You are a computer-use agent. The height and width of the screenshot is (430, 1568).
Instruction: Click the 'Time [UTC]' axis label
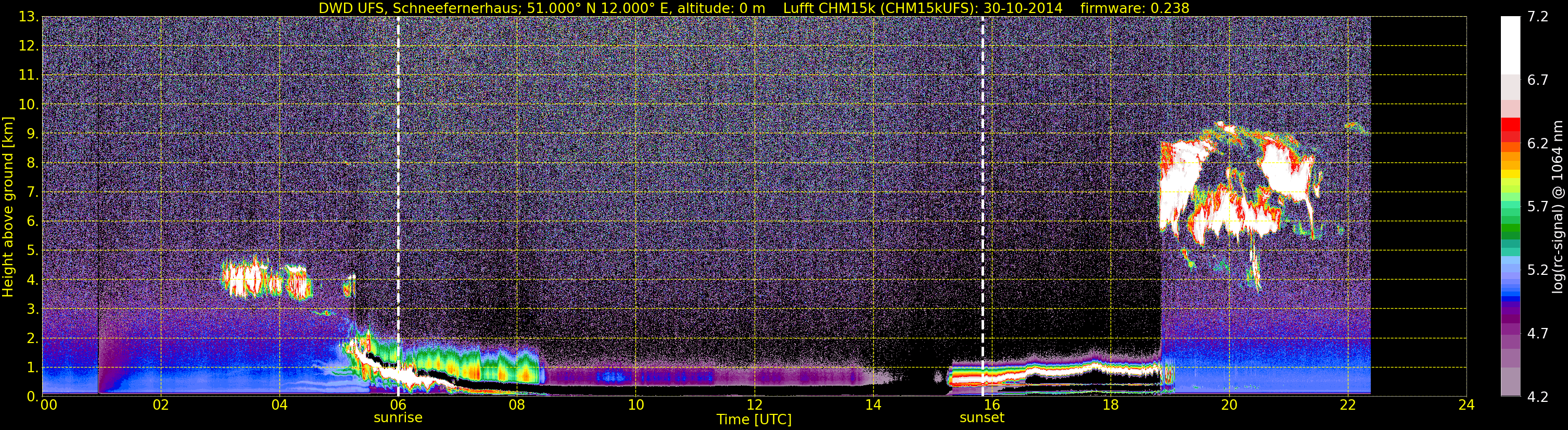click(x=754, y=420)
